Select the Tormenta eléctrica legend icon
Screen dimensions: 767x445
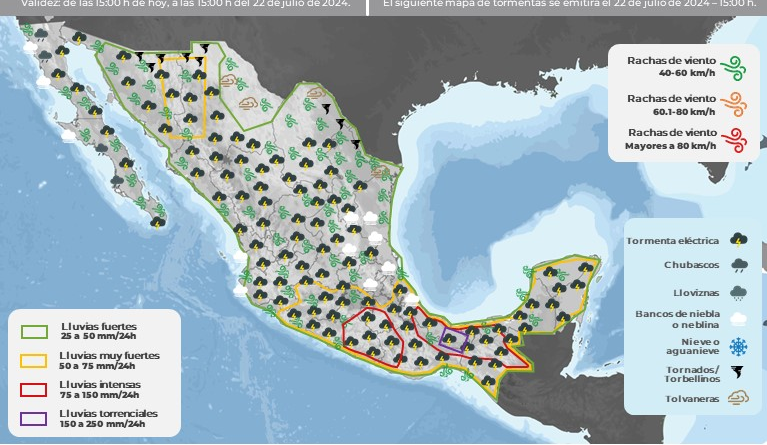click(x=738, y=240)
